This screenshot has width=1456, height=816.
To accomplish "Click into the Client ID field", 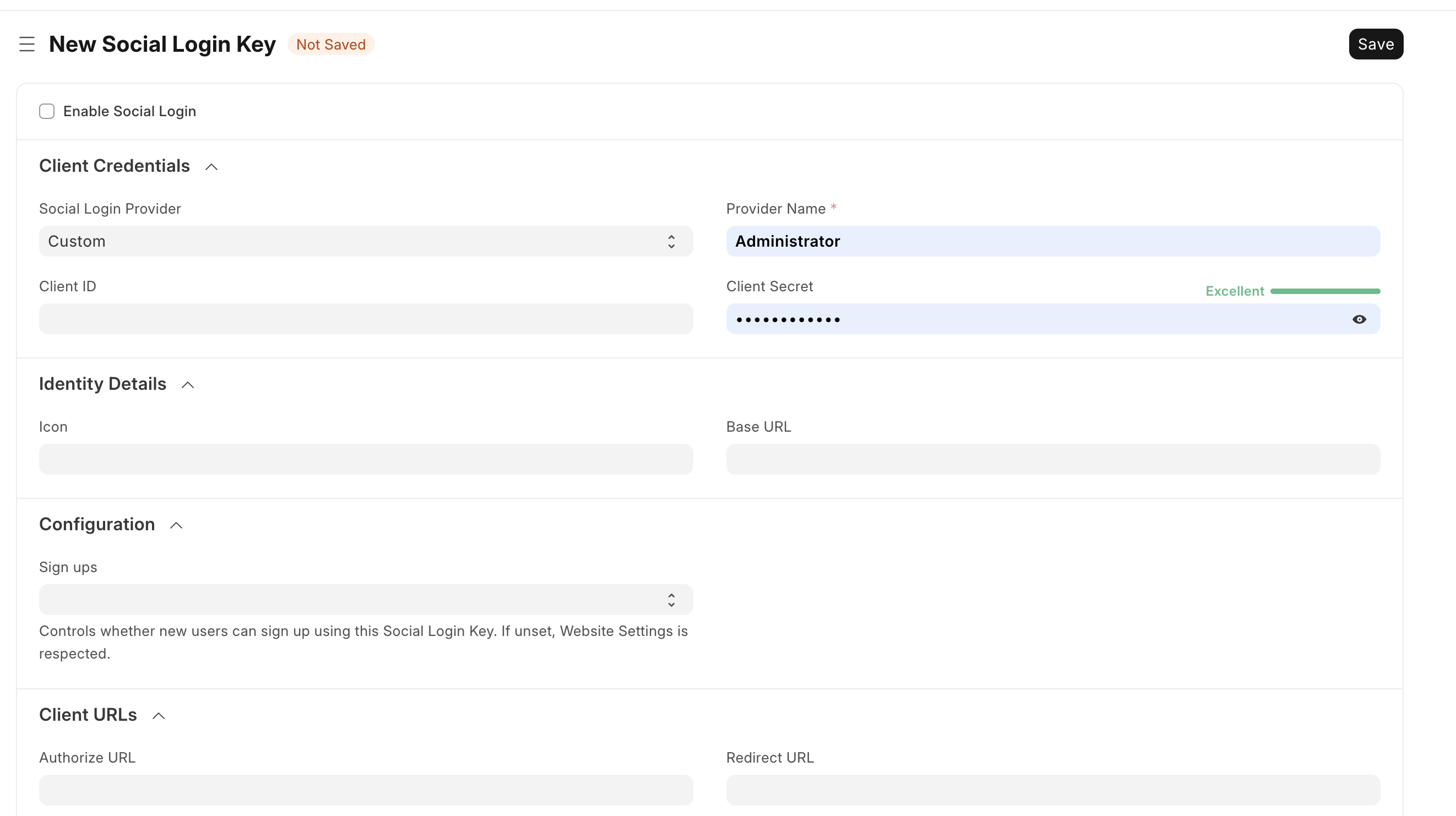I will (365, 319).
